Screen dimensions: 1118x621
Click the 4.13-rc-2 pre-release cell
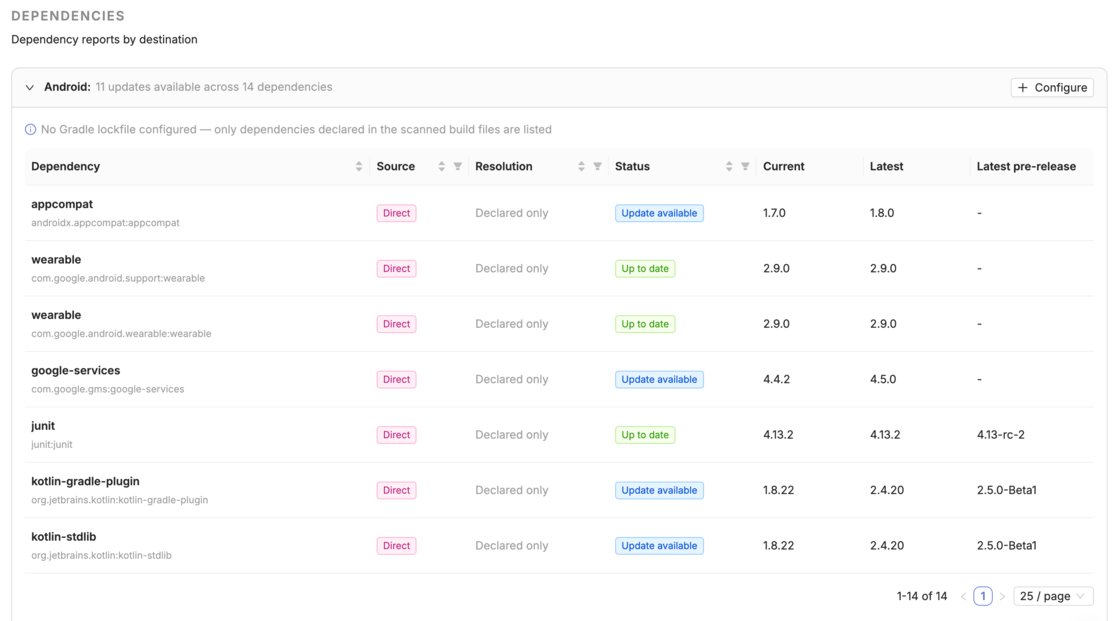pos(1000,435)
